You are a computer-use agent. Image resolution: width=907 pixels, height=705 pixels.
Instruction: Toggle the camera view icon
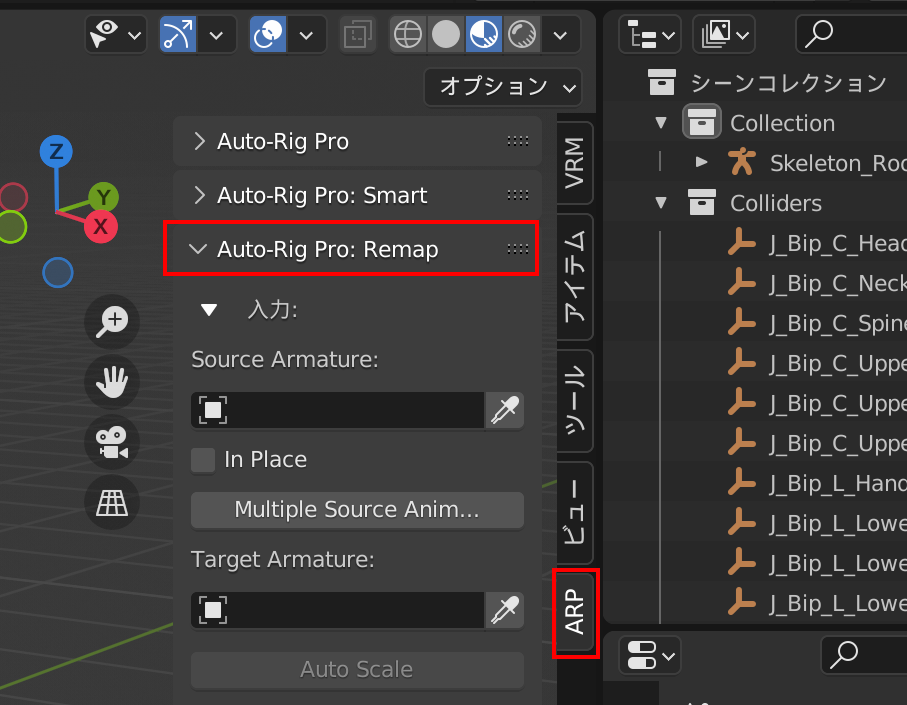tap(112, 442)
